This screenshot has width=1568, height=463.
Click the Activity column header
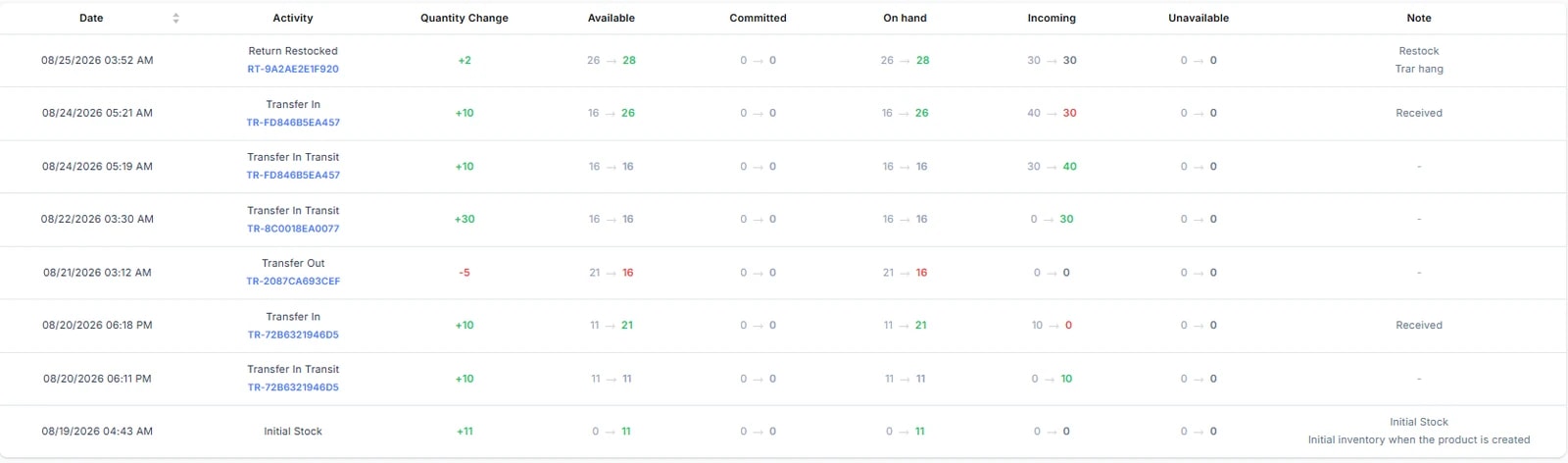[293, 18]
